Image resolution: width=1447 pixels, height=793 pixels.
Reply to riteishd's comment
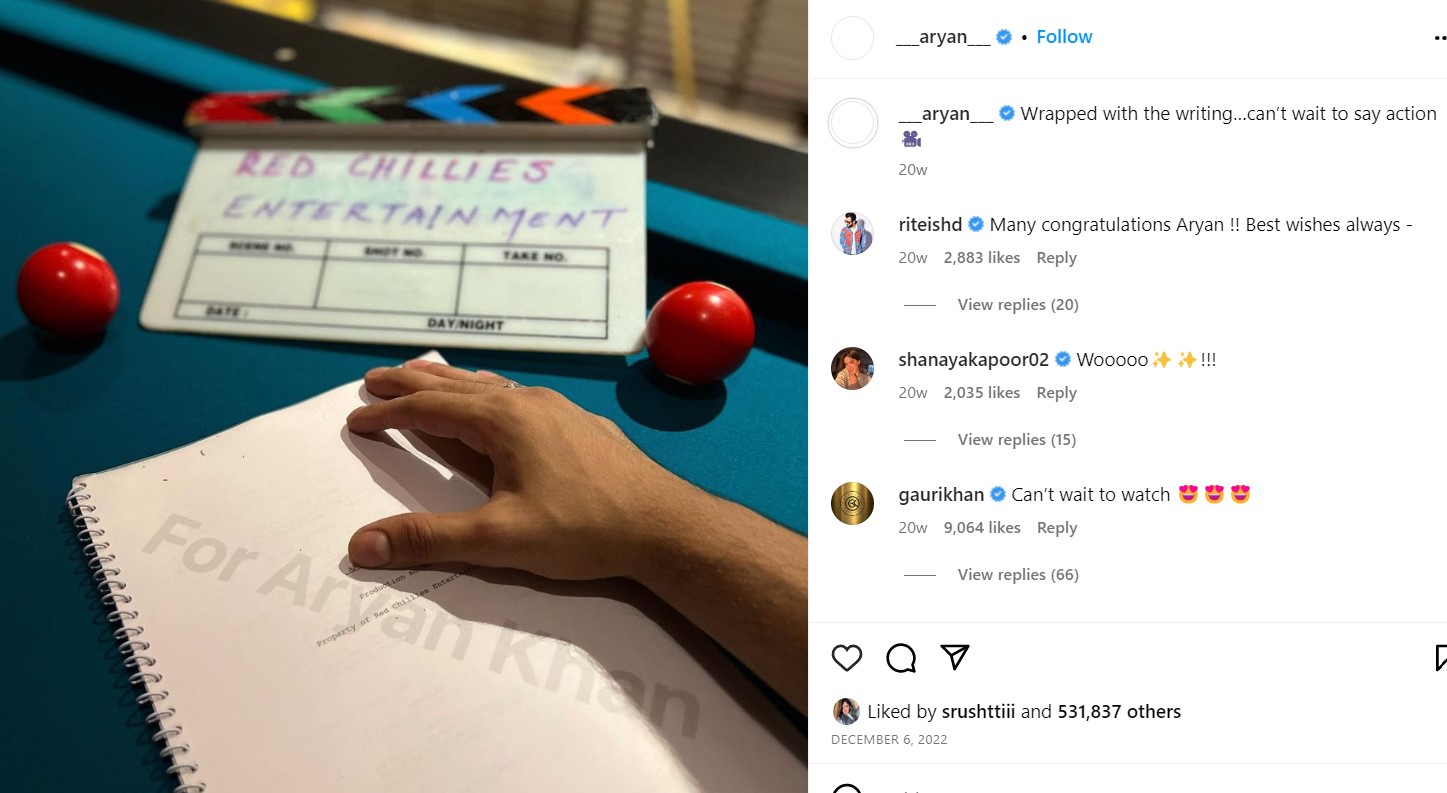1056,258
